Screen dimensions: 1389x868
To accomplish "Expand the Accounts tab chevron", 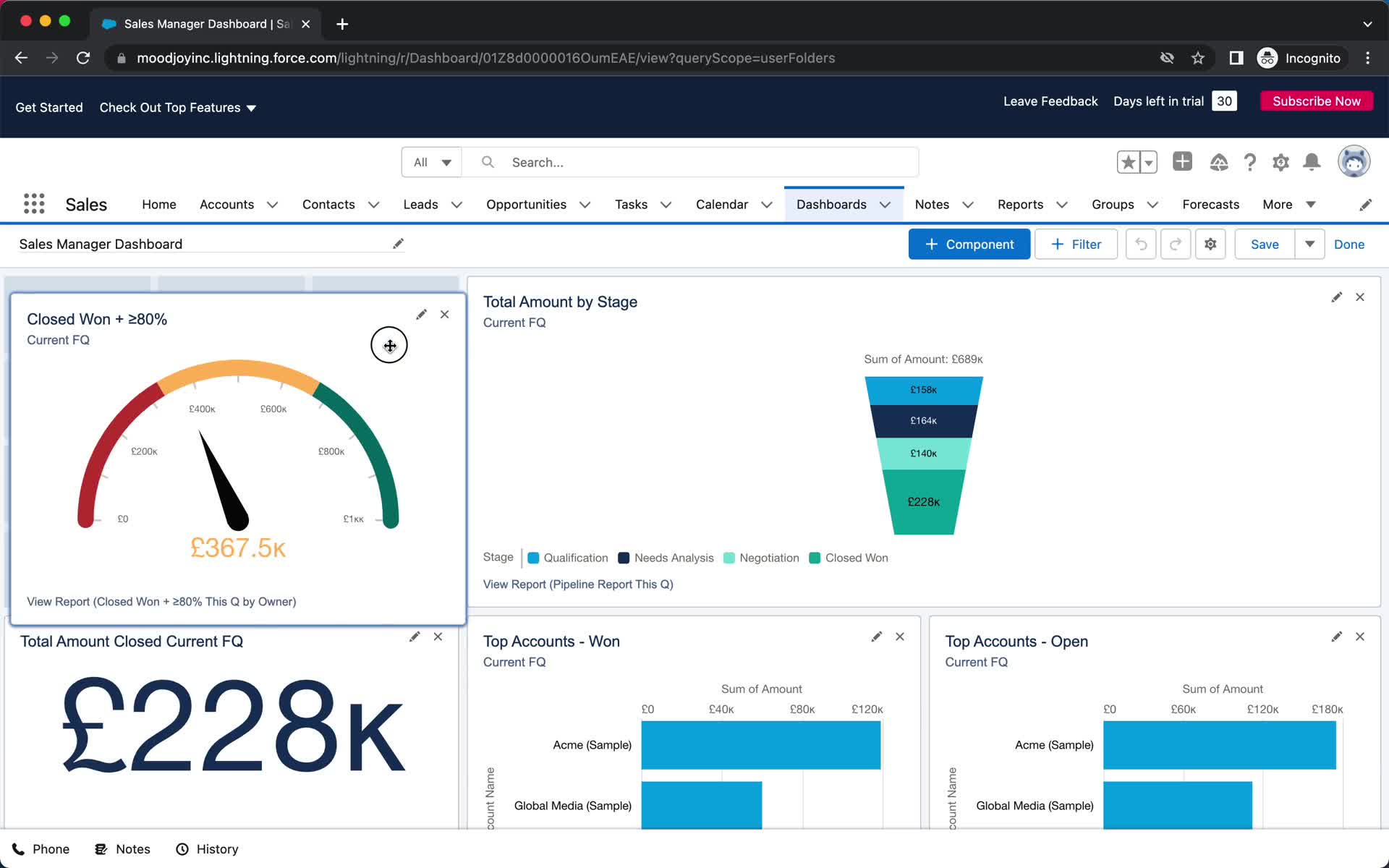I will coord(273,205).
